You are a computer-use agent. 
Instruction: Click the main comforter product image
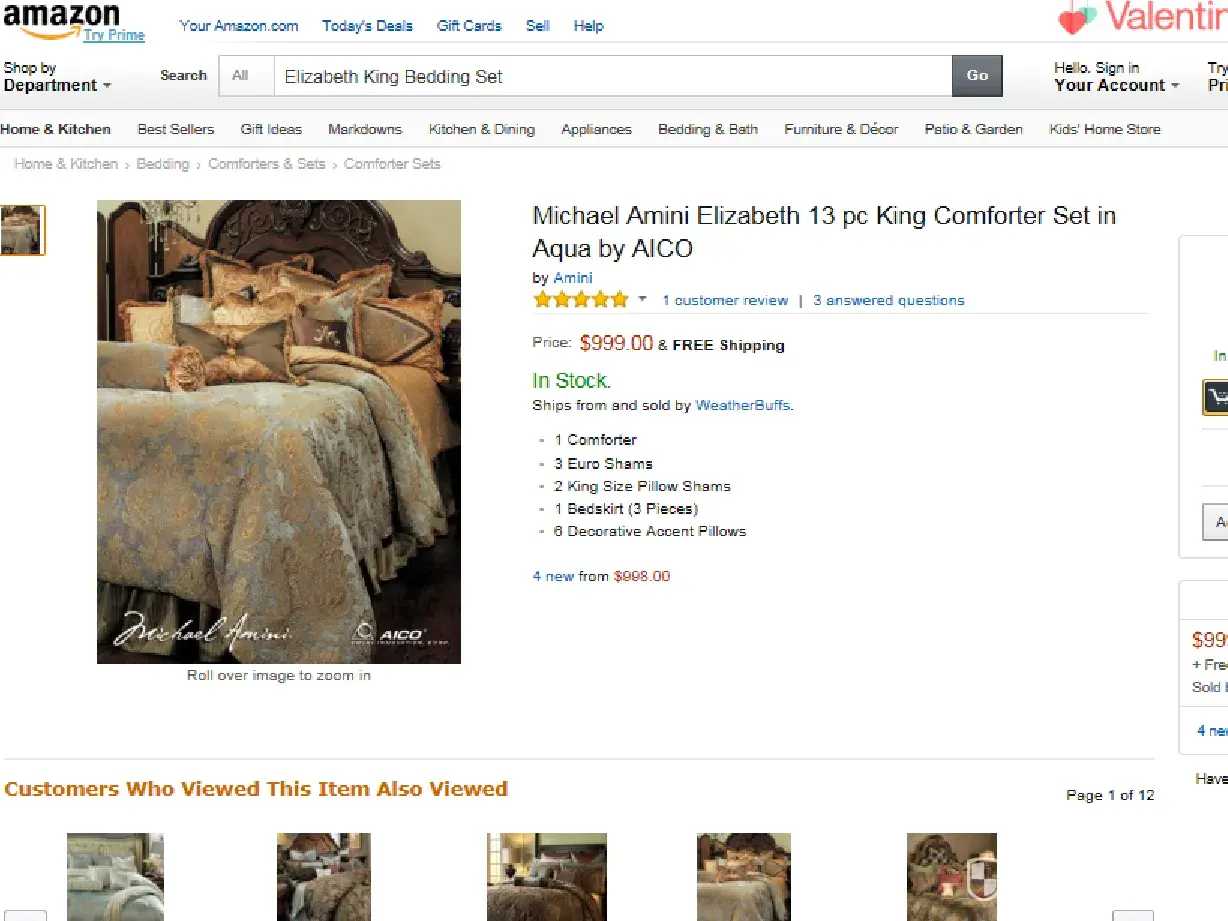coord(279,431)
